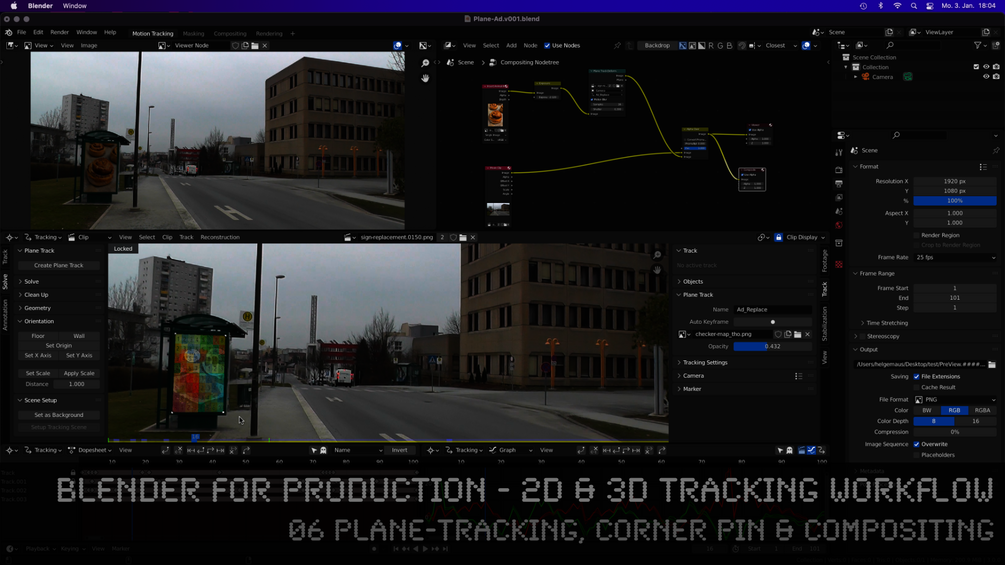This screenshot has width=1005, height=565.
Task: Open the Frame Rate 25 fps dropdown
Action: [x=955, y=257]
